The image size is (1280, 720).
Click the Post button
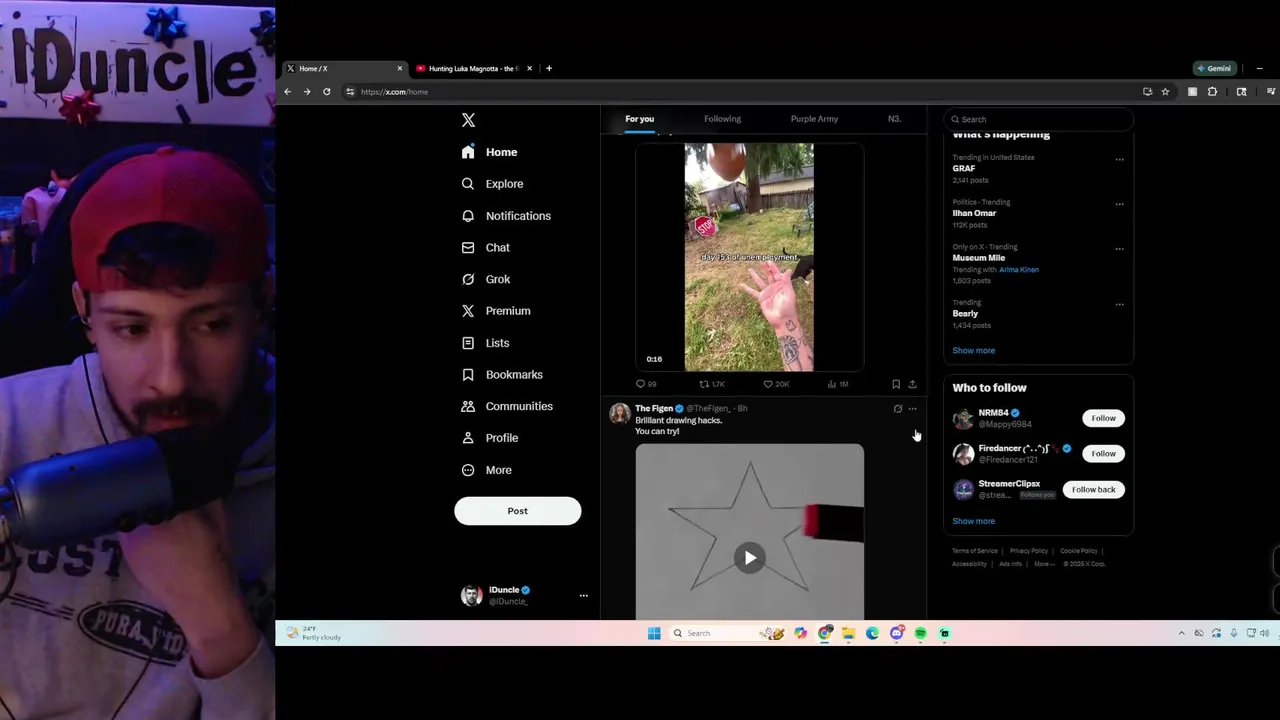[x=517, y=511]
